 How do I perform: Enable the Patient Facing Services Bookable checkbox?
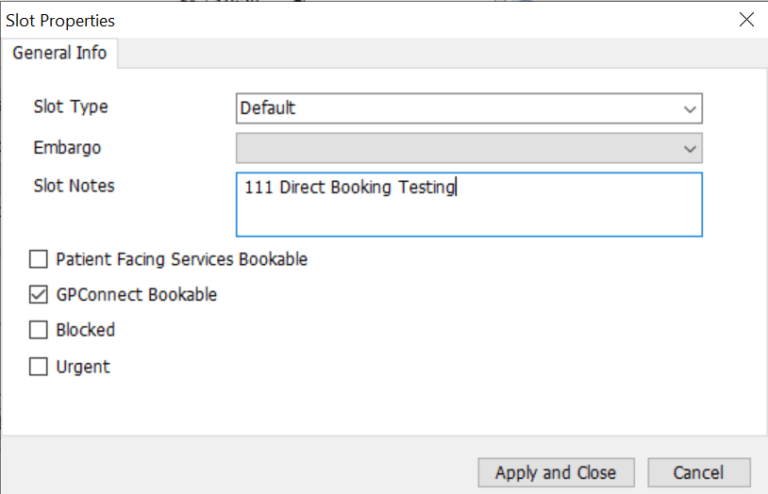pos(39,260)
